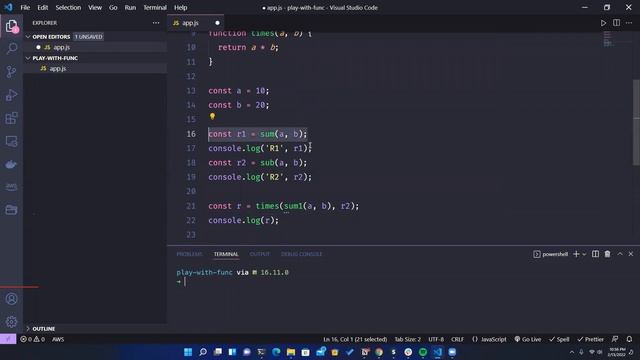The height and width of the screenshot is (360, 640).
Task: Open the Accounts menu icon
Action: pos(11,299)
